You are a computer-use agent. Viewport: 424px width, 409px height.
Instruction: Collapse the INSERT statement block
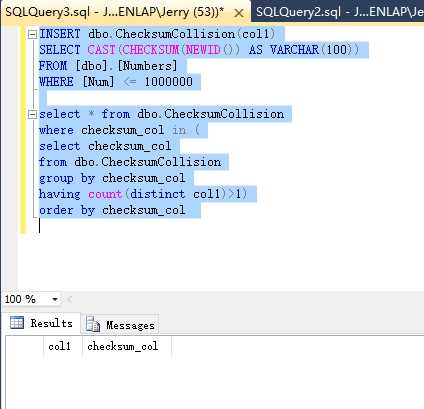[x=32, y=34]
